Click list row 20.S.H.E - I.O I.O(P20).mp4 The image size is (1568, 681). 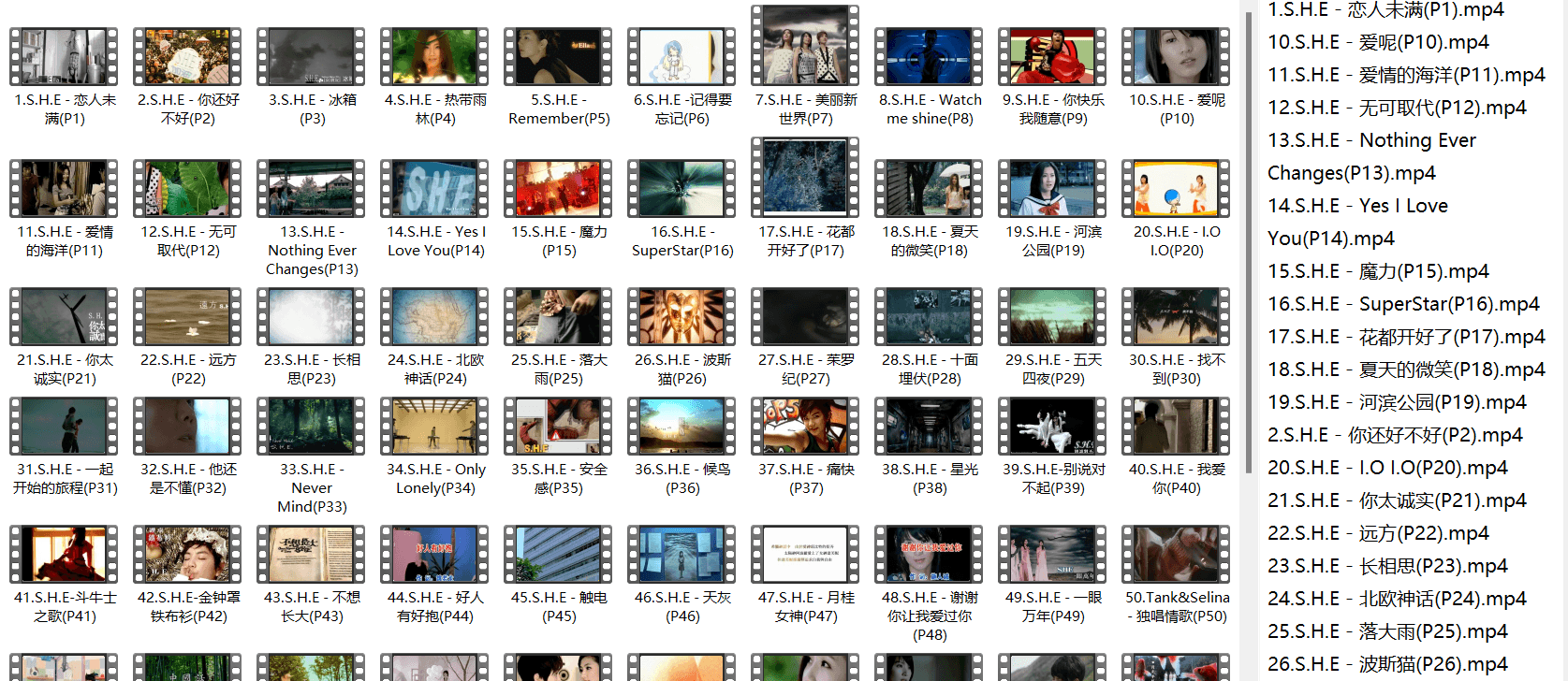point(1387,468)
